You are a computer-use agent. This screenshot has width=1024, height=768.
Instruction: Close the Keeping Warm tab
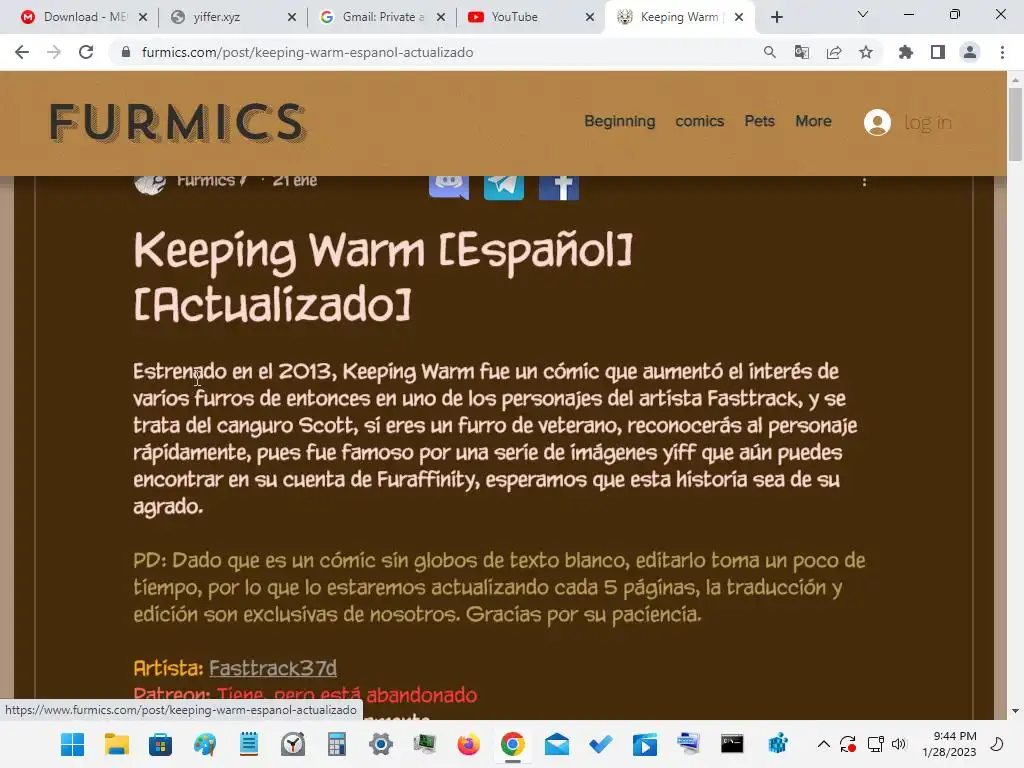[739, 17]
